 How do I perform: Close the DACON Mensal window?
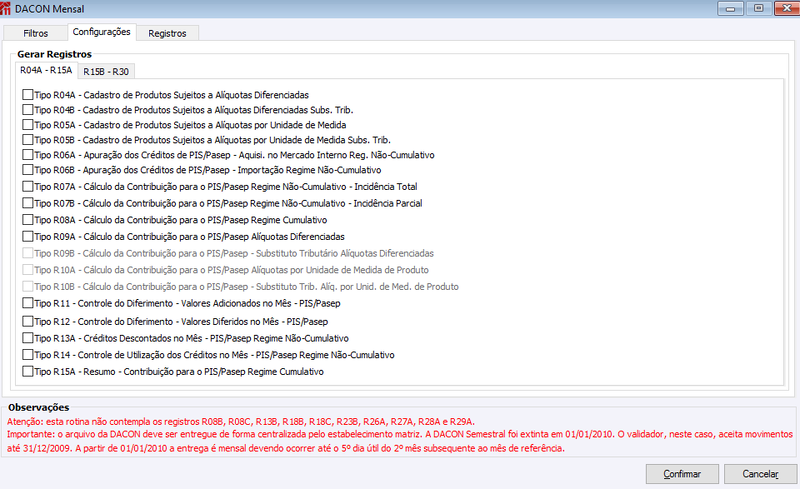(787, 9)
